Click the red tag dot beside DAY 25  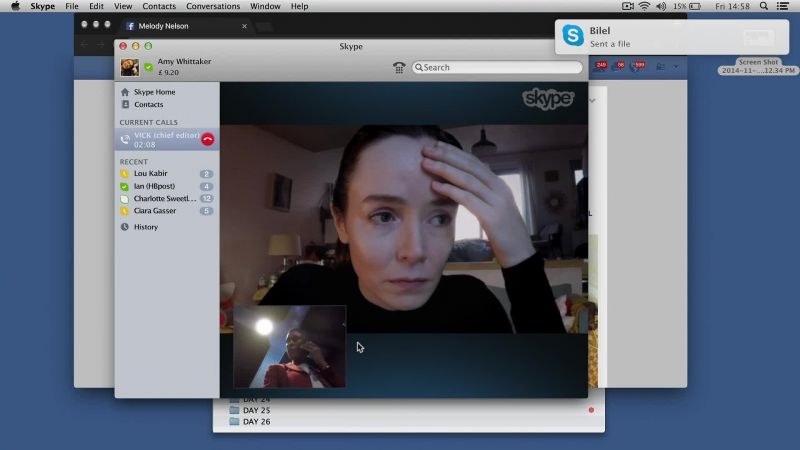click(591, 410)
